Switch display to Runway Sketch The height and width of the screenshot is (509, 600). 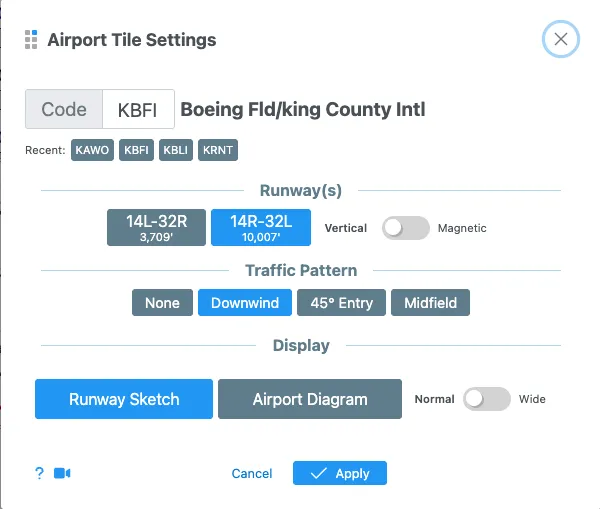[124, 399]
